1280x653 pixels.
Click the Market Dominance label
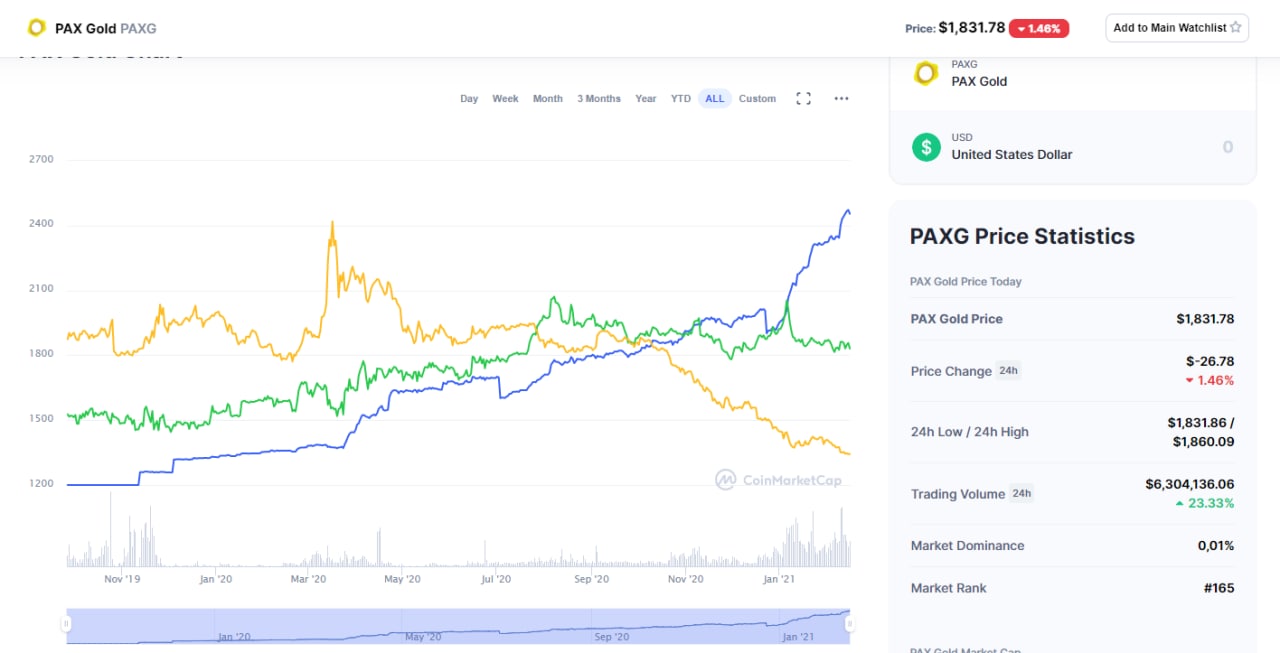coord(968,546)
